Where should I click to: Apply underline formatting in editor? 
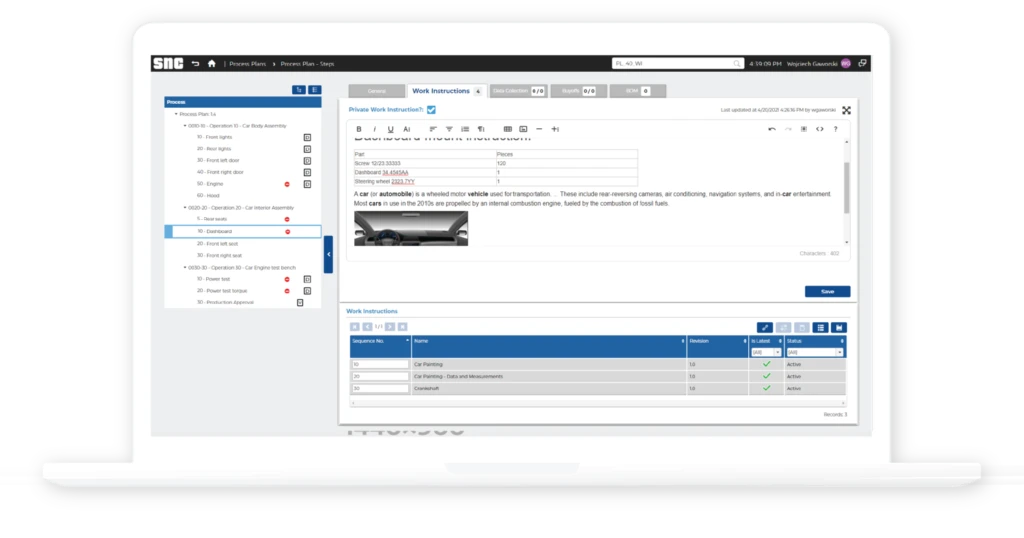pos(390,129)
